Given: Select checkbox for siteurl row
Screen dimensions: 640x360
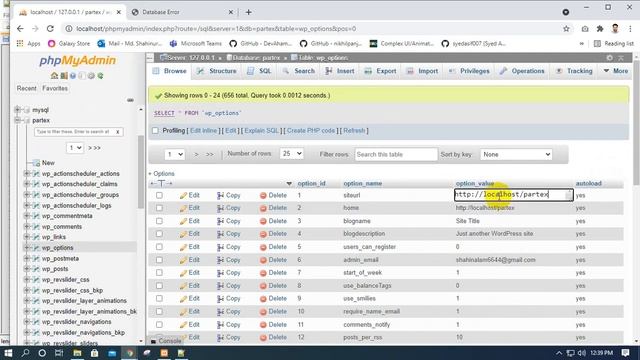Looking at the screenshot, I should coord(159,196).
